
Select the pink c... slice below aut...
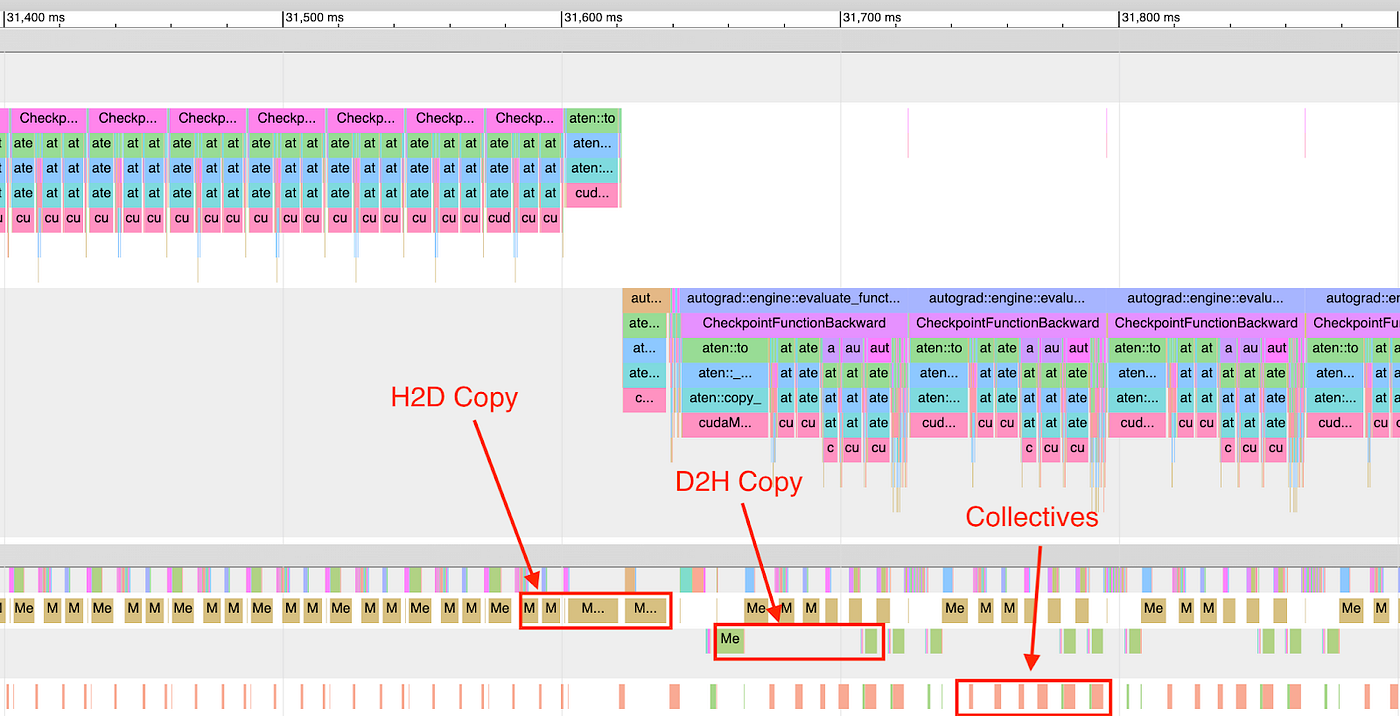tap(644, 399)
